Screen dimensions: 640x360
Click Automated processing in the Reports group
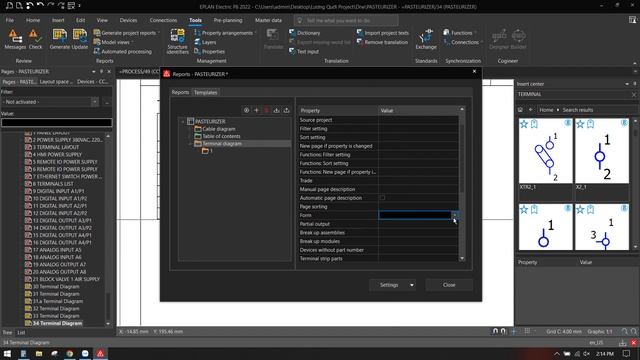(x=122, y=51)
